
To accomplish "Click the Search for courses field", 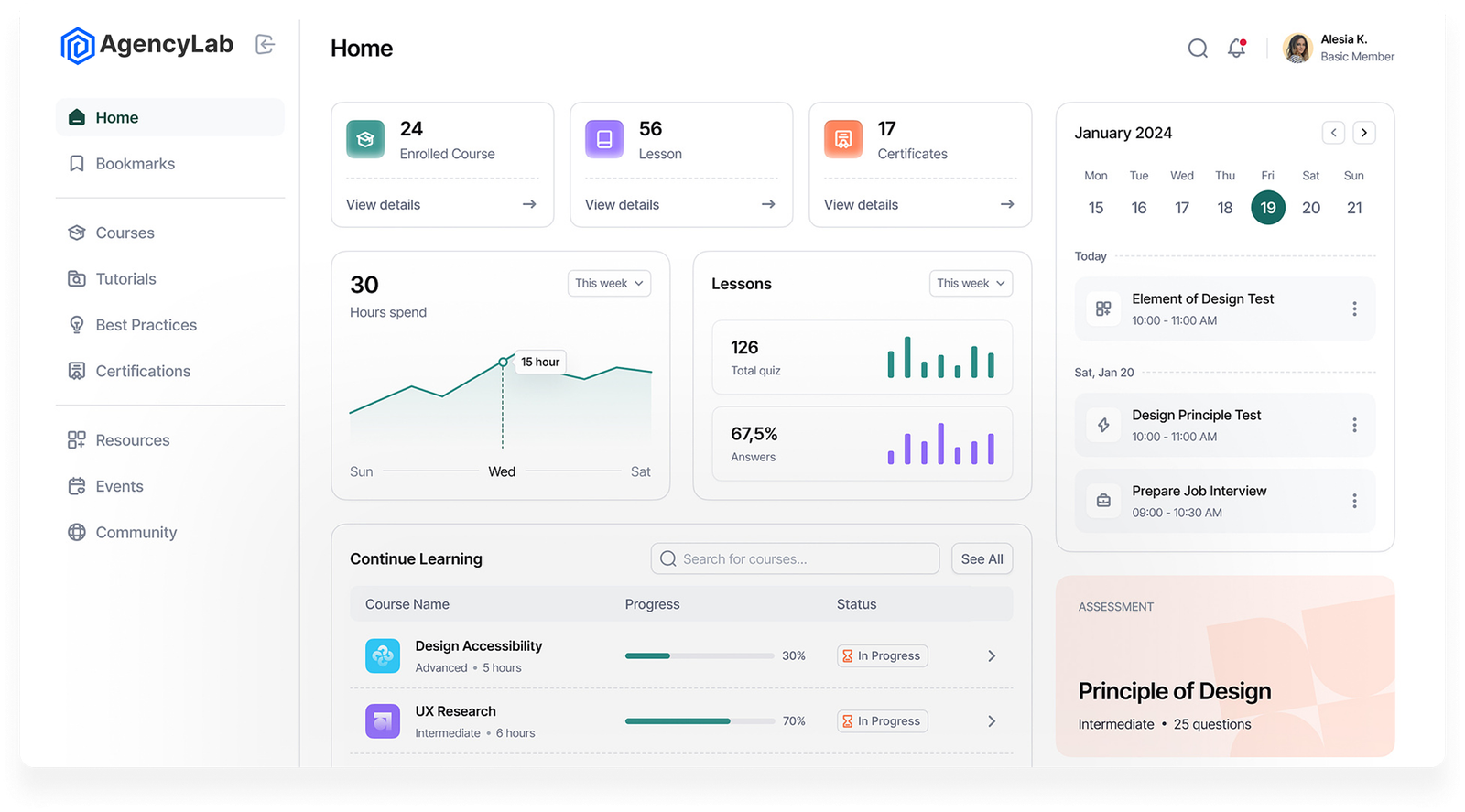I will coord(795,559).
